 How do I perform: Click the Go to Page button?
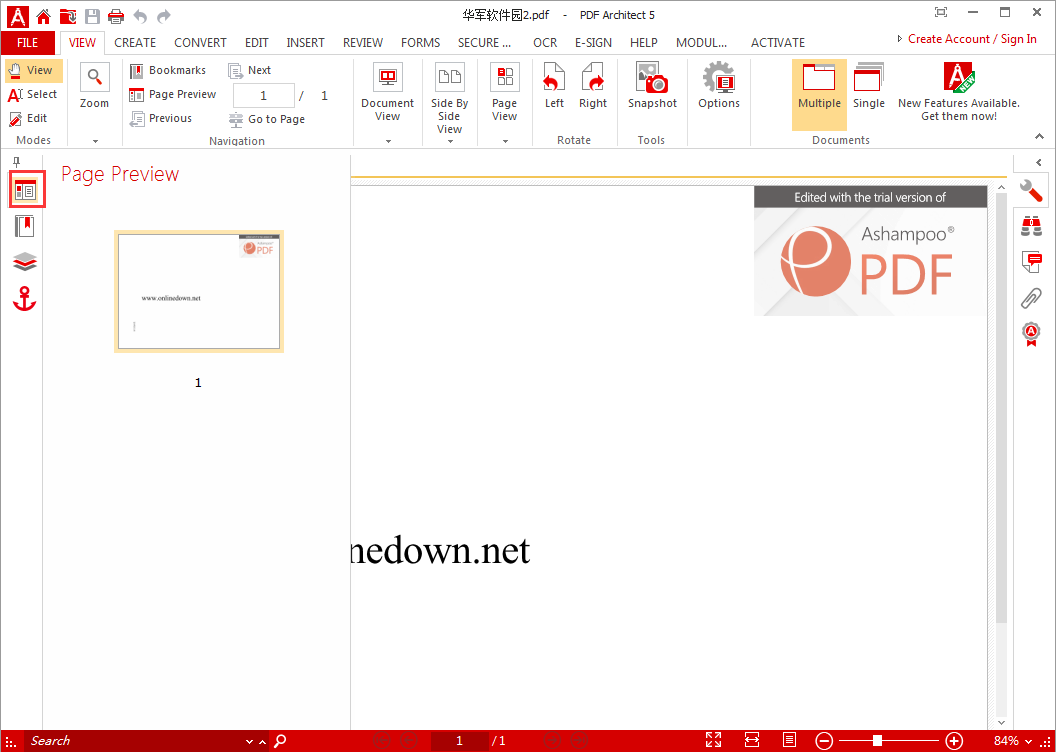point(267,119)
